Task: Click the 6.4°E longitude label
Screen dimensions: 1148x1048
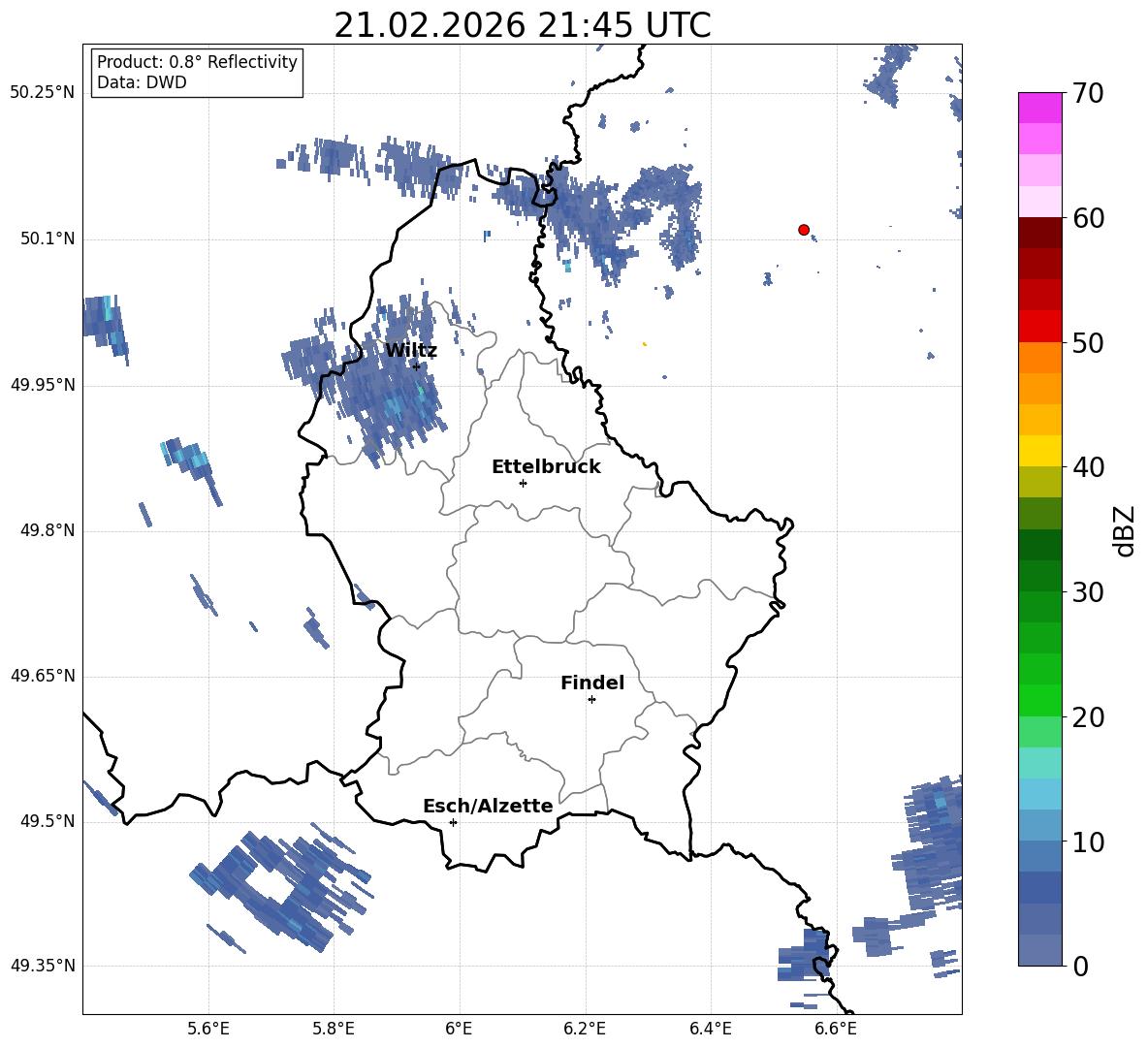Action: click(710, 1029)
